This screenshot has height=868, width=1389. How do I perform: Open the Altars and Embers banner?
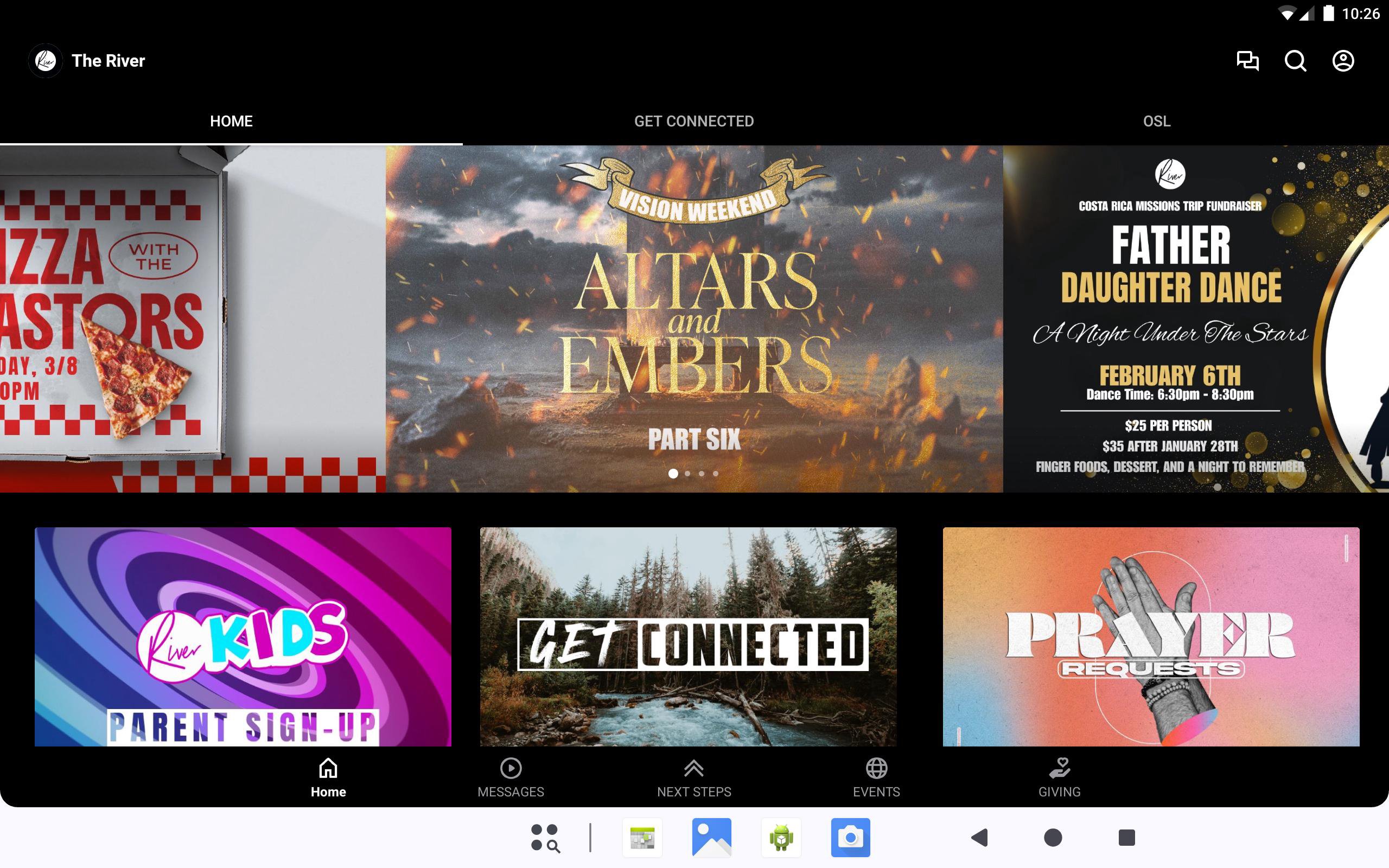point(693,298)
